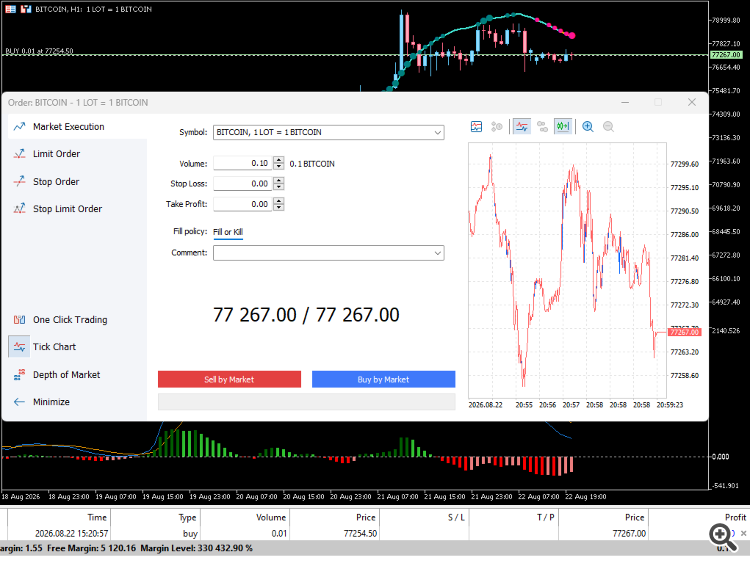
Task: Click the Type column header
Action: [188, 518]
